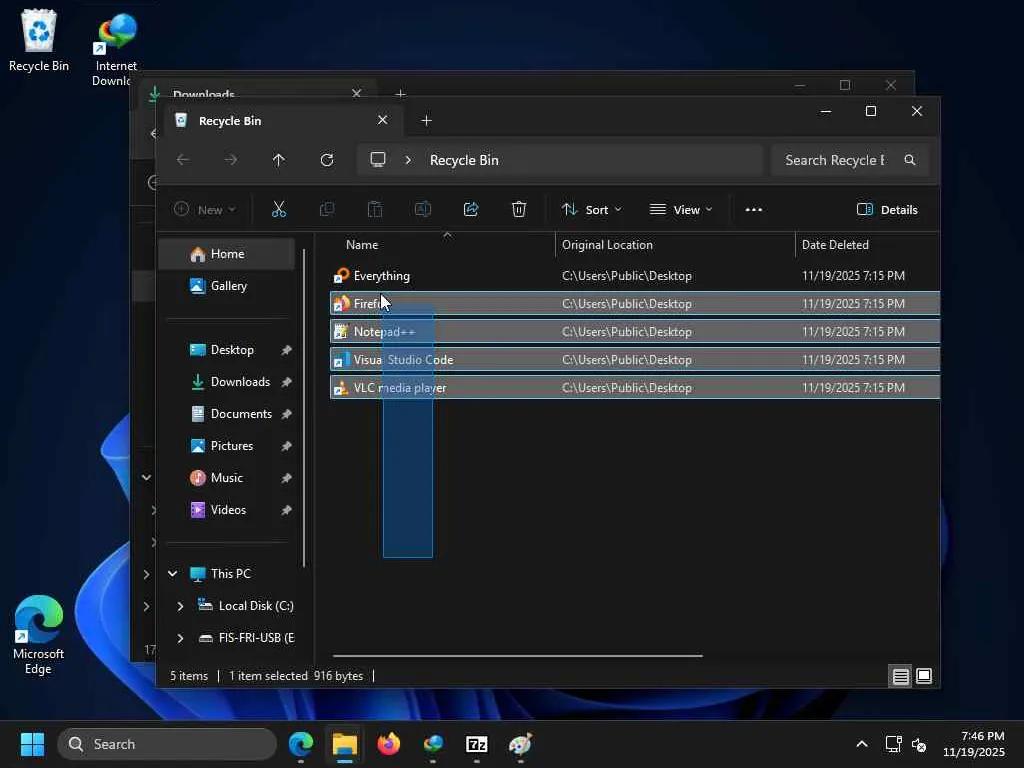Open Firefox from the taskbar
The image size is (1024, 768).
click(x=389, y=744)
